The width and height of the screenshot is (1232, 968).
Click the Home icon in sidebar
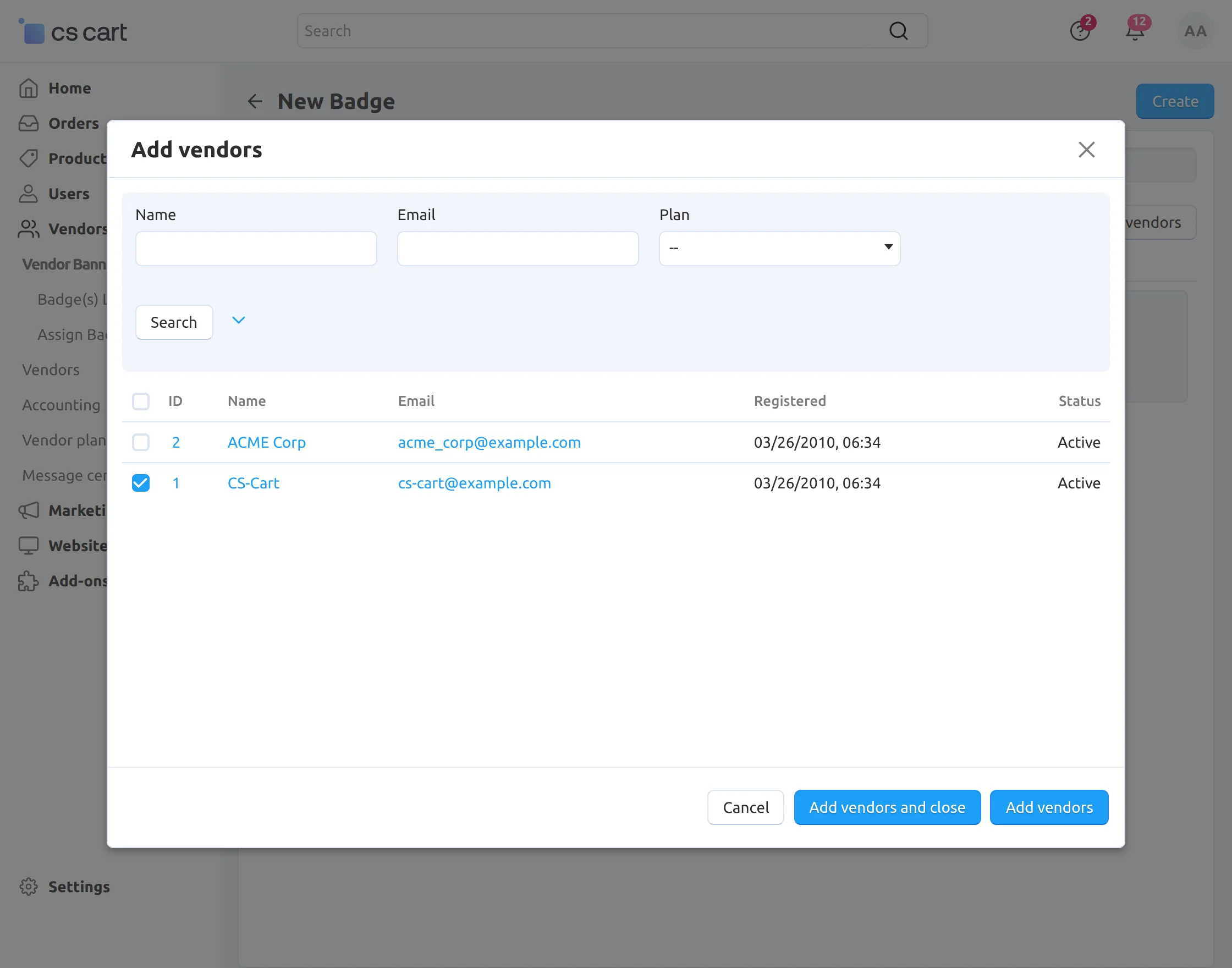(x=29, y=89)
